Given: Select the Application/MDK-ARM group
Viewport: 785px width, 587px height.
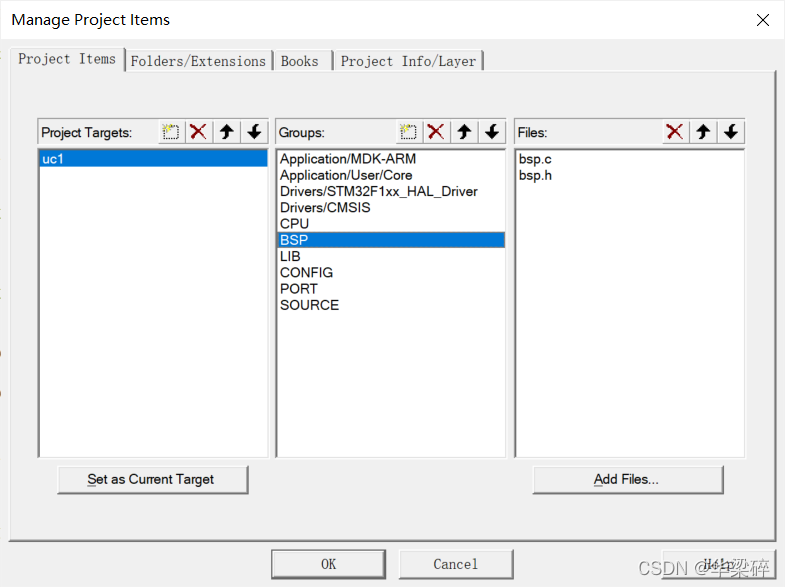Looking at the screenshot, I should click(x=391, y=159).
